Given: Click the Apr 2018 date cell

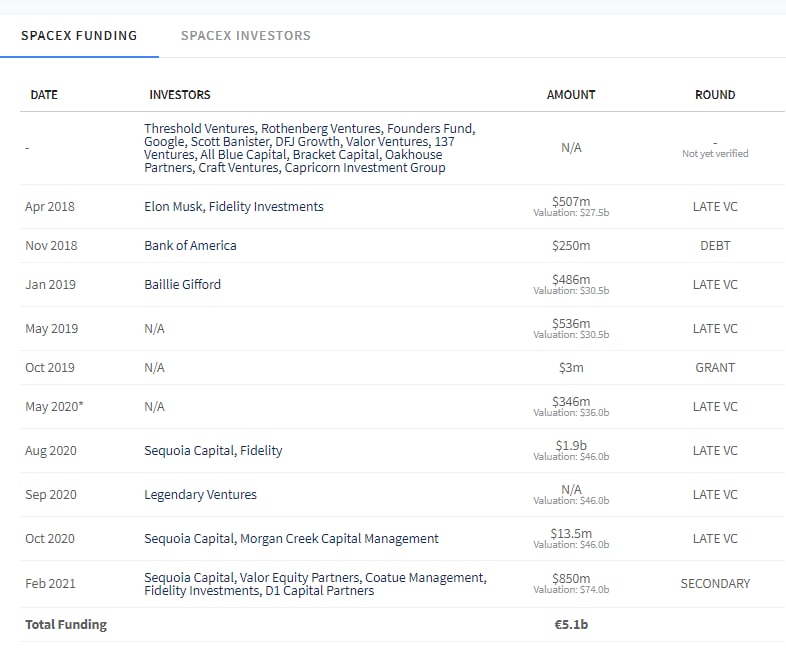Looking at the screenshot, I should coord(50,206).
